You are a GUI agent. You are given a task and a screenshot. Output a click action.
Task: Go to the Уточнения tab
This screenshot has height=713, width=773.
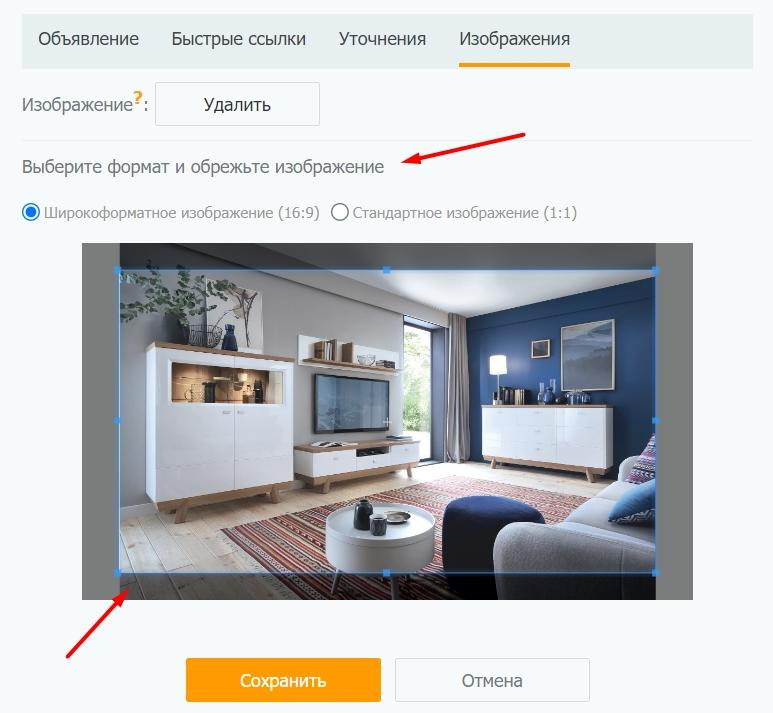(383, 39)
